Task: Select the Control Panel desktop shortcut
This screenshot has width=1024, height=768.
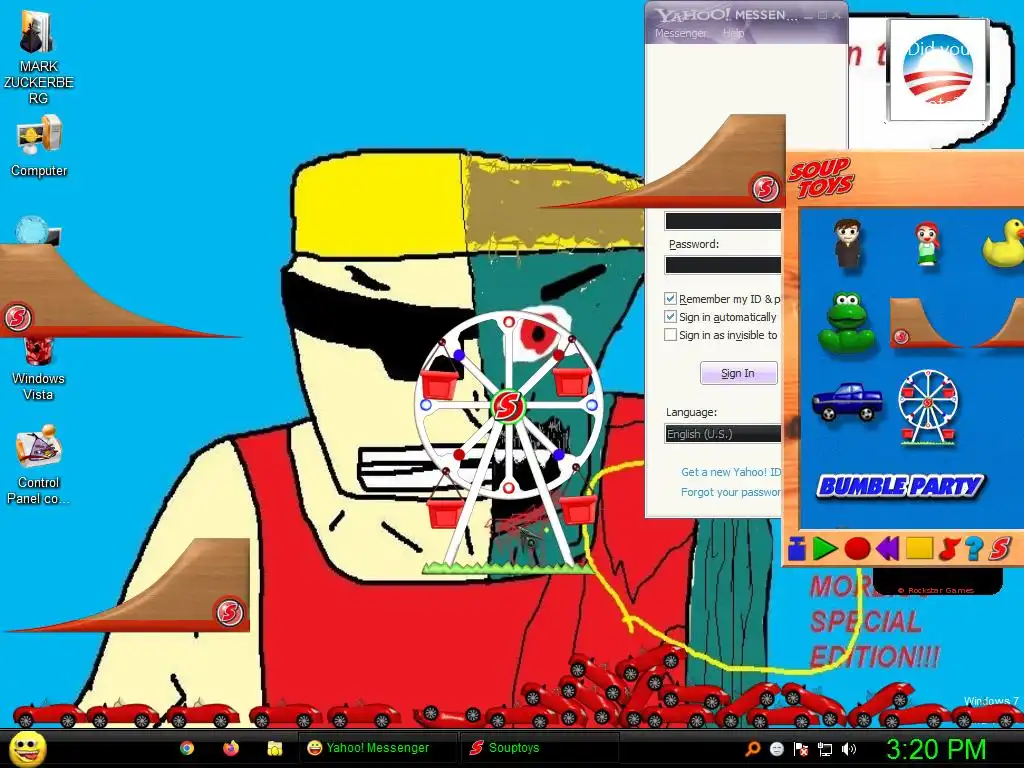Action: point(38,465)
